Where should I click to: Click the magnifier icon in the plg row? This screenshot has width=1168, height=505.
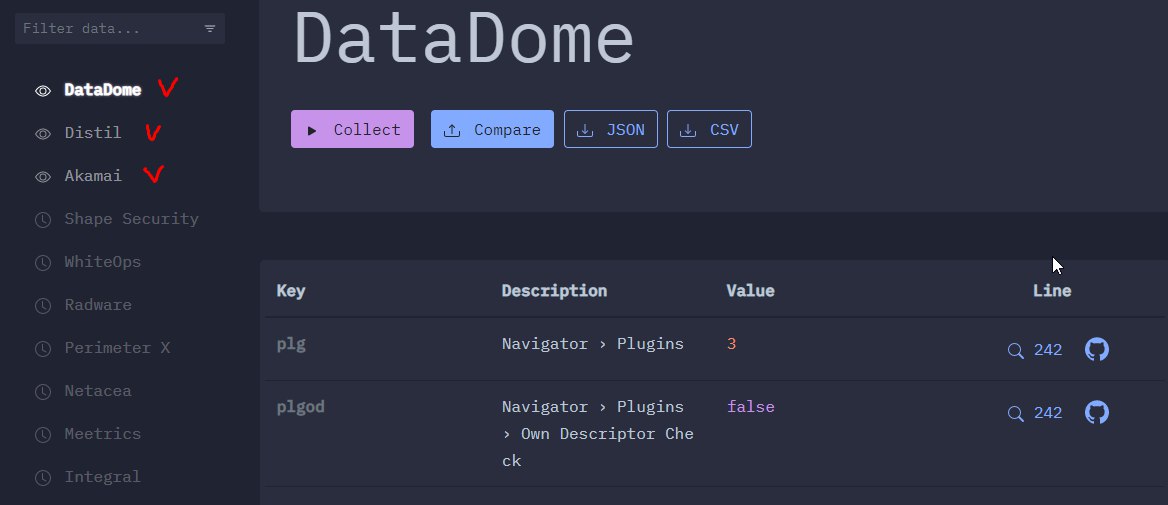[x=1015, y=351]
